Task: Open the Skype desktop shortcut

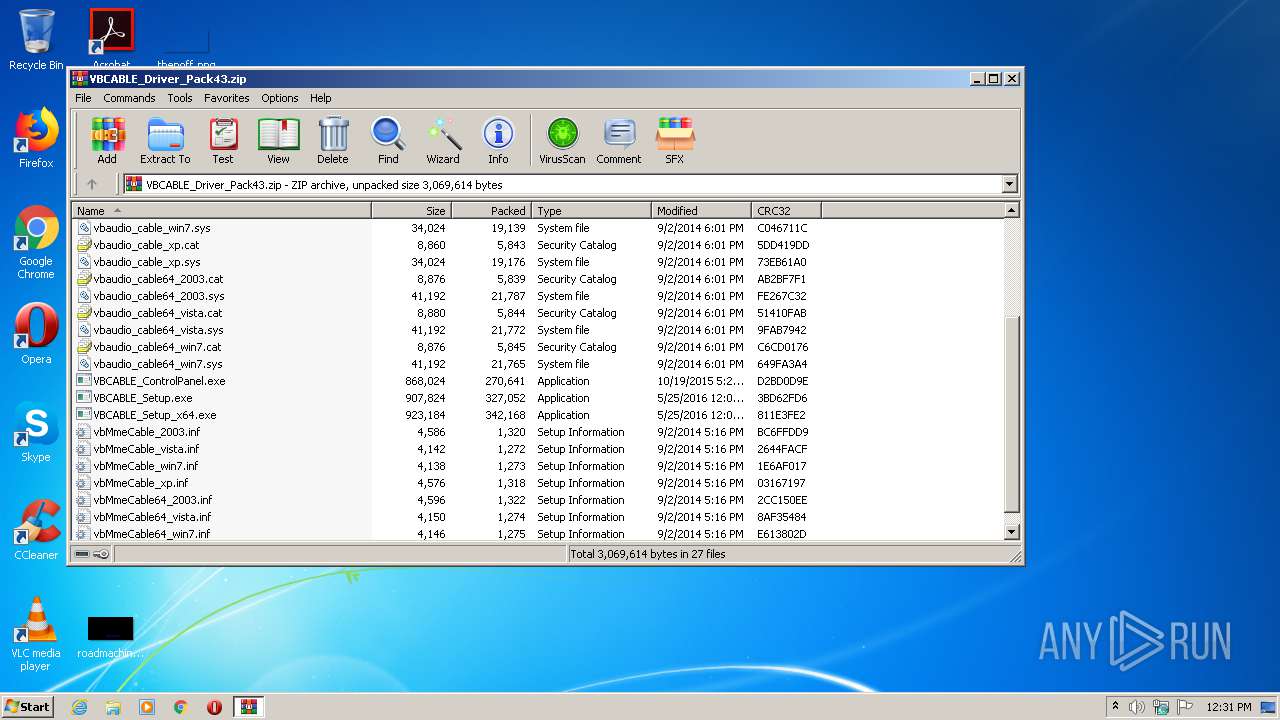Action: (x=36, y=432)
